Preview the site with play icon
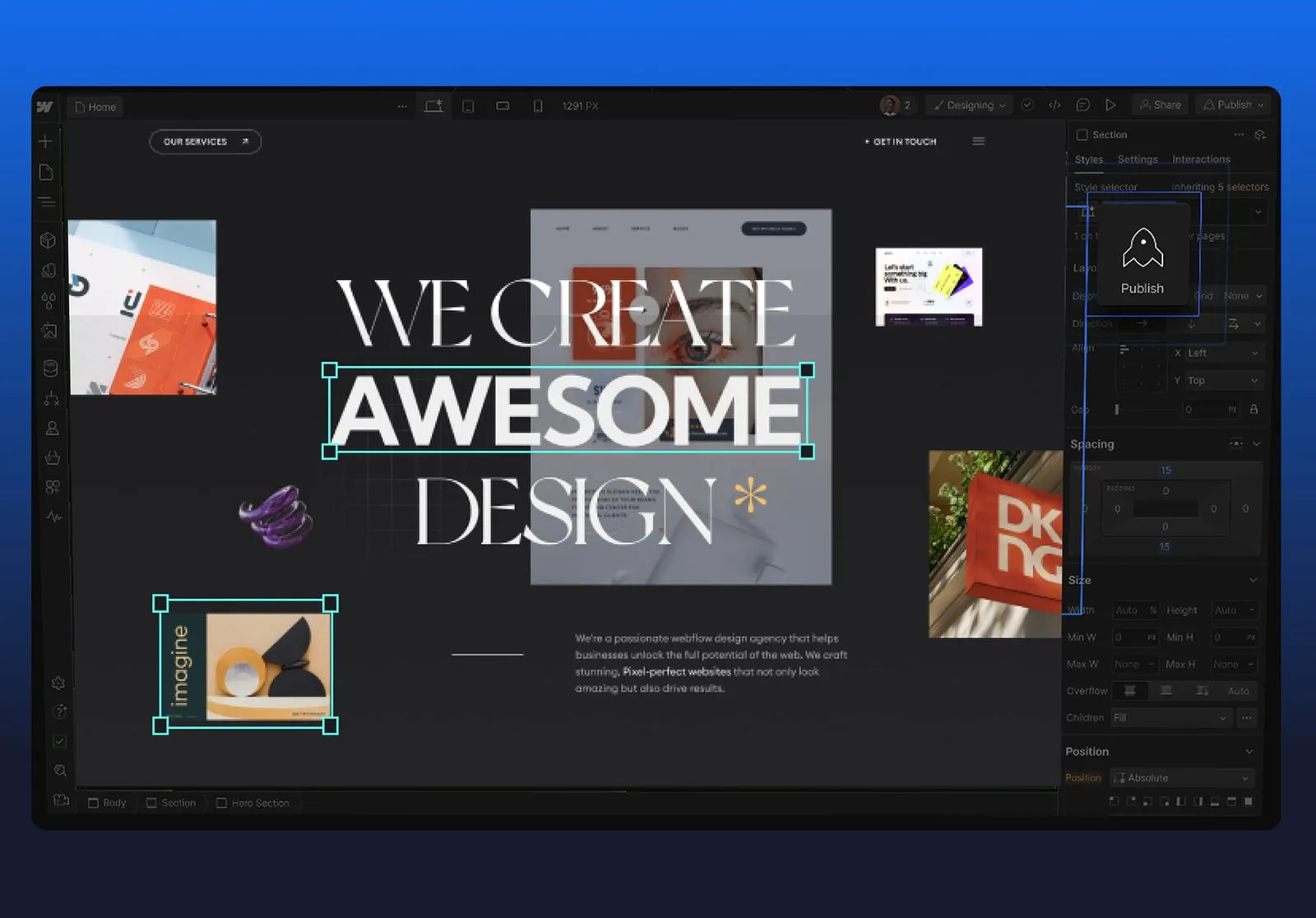 point(1110,104)
